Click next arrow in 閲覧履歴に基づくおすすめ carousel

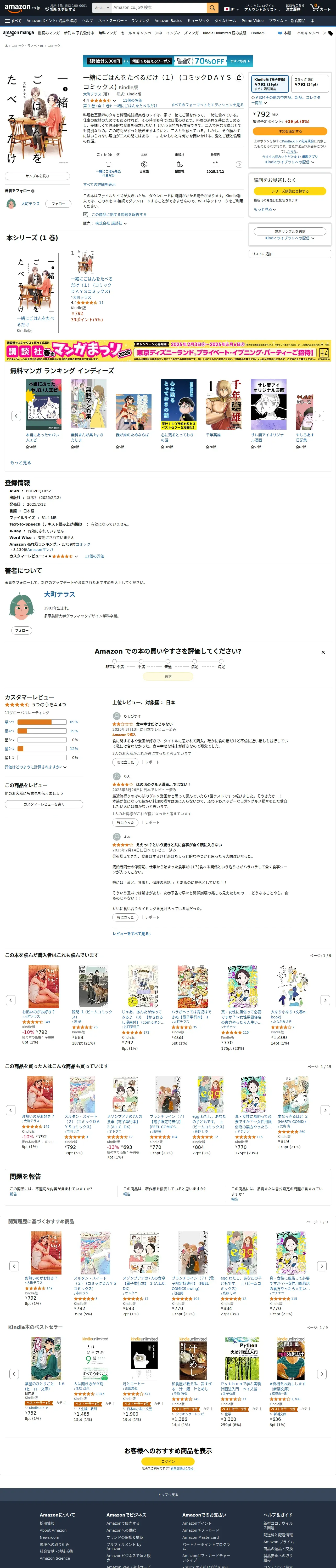322,1266
